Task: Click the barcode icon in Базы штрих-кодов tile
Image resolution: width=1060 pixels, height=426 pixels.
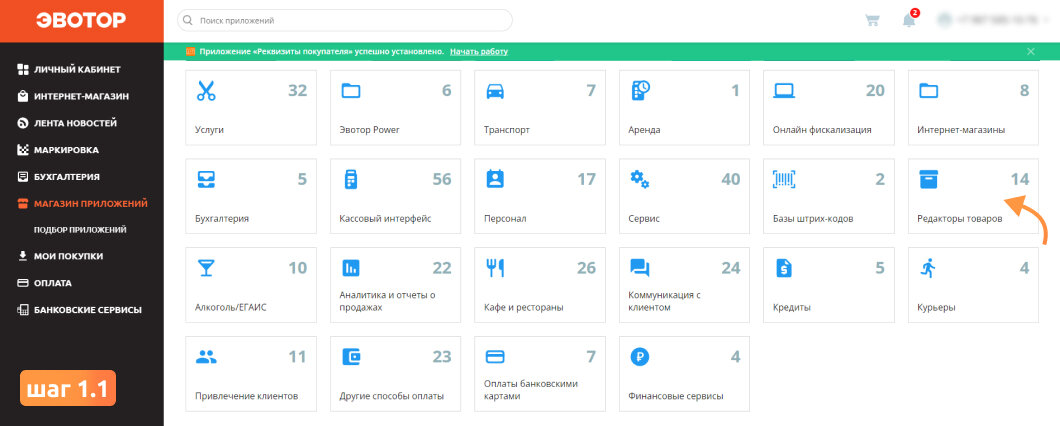Action: coord(784,179)
